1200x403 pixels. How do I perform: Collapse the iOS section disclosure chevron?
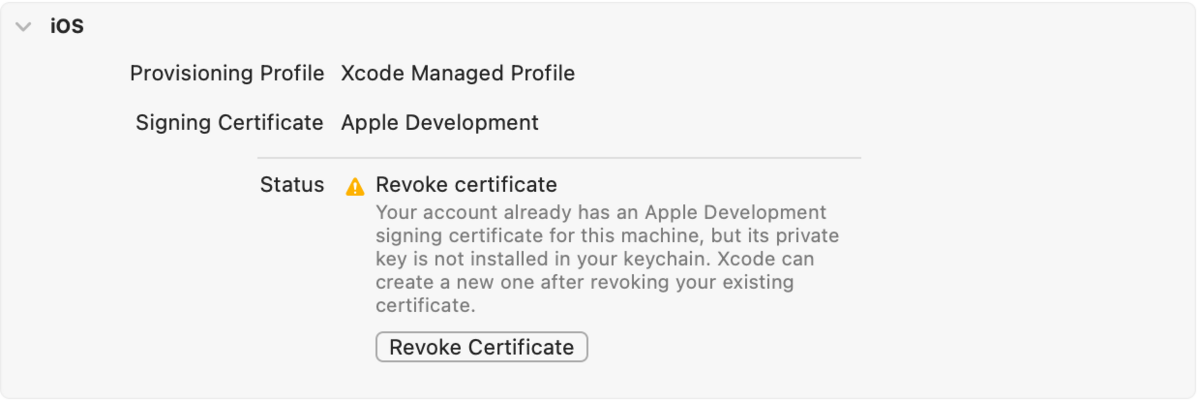click(x=23, y=28)
